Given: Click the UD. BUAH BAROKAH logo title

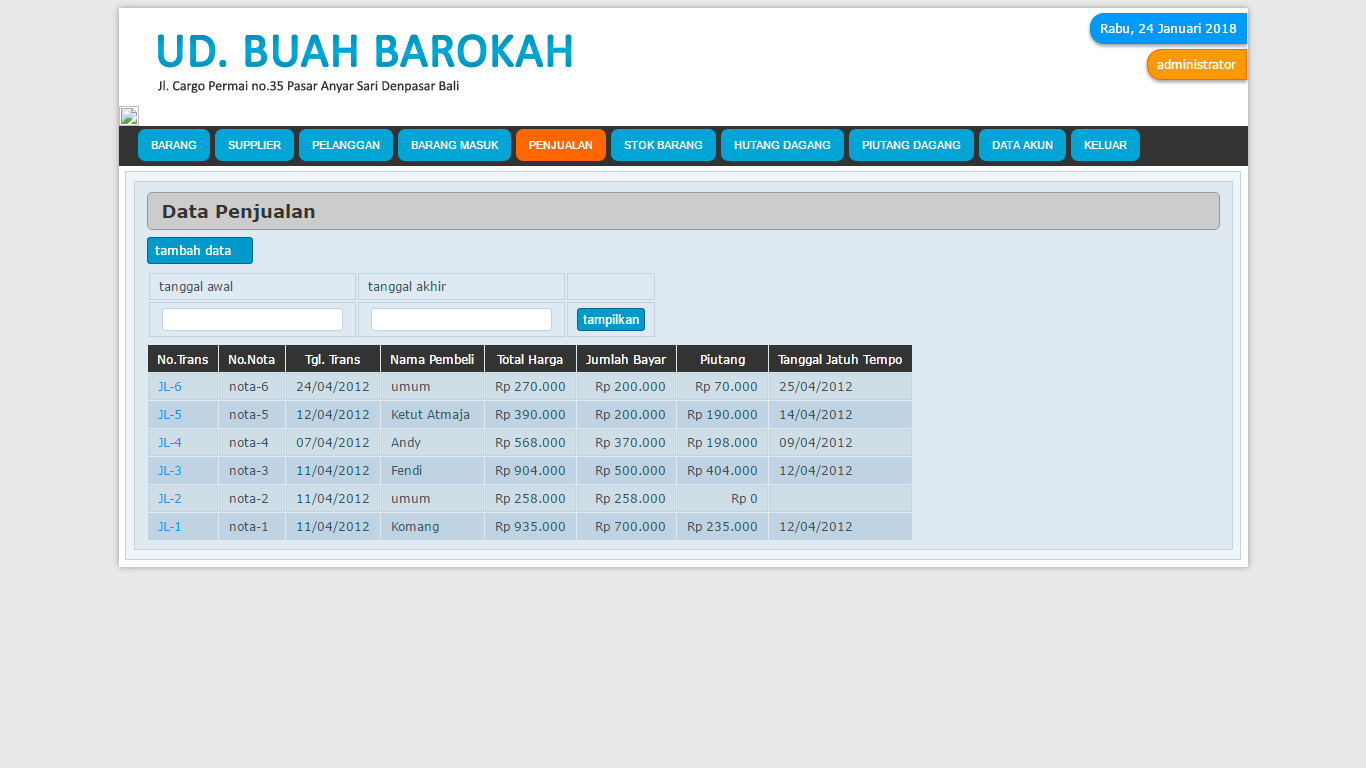Looking at the screenshot, I should tap(364, 52).
